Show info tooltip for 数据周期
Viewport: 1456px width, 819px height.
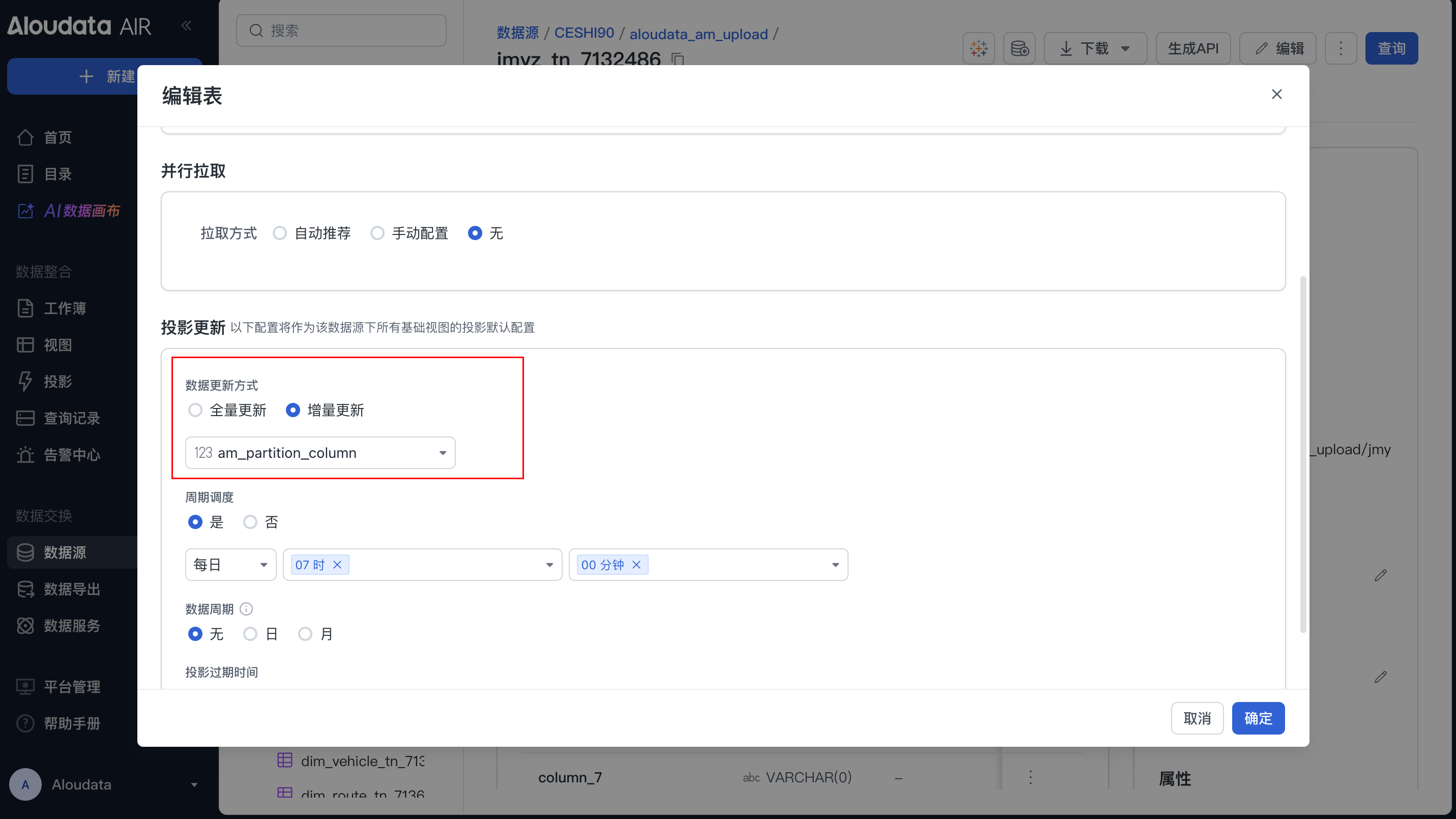[246, 609]
